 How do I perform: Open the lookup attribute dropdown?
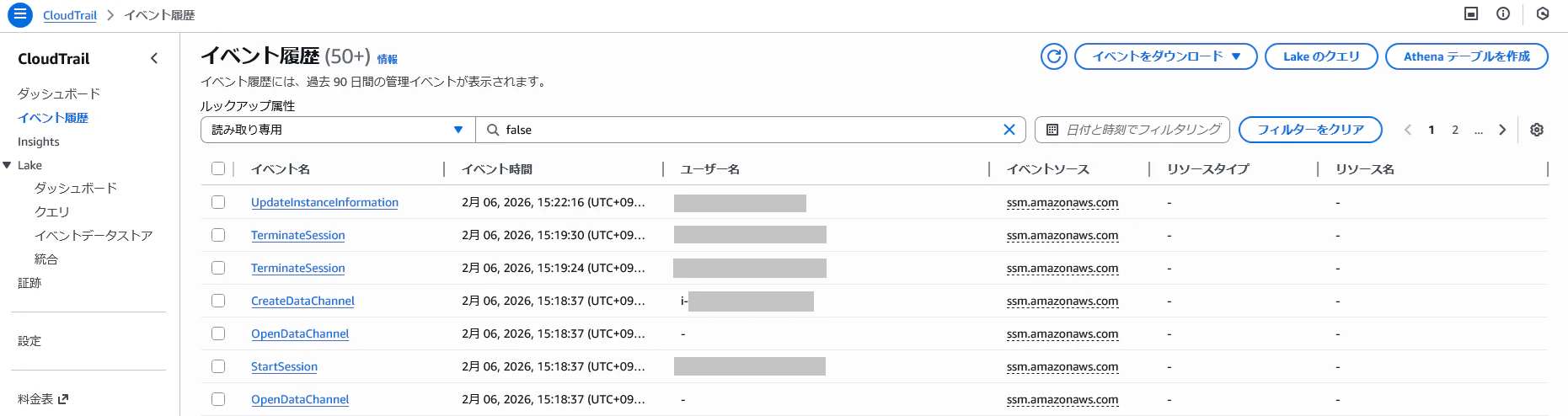(338, 130)
